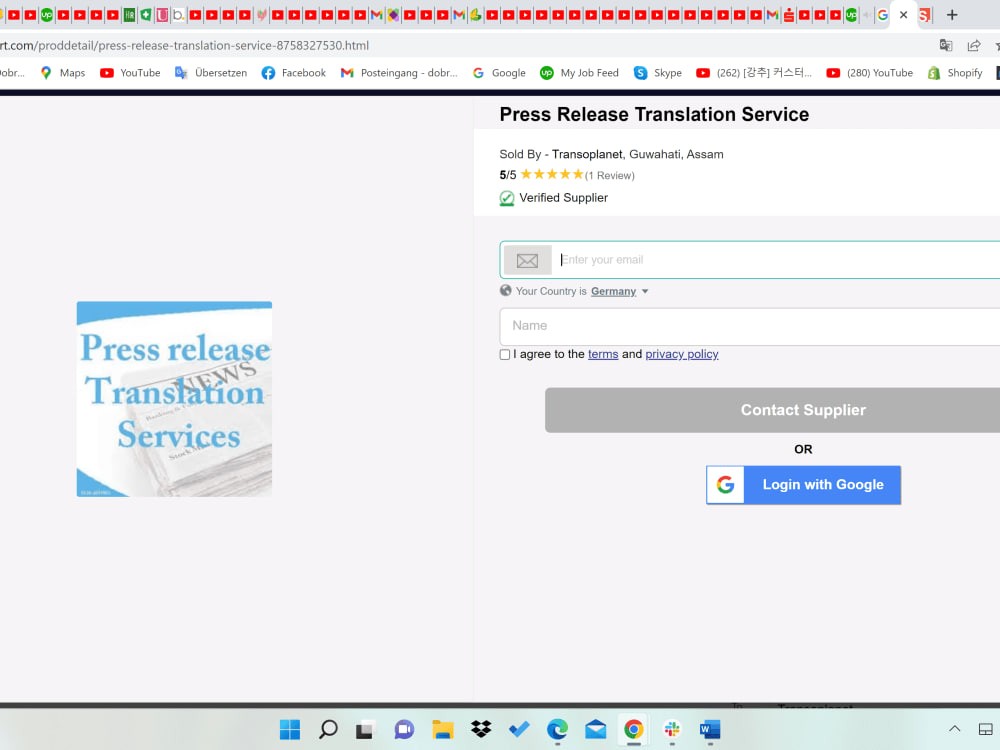Open a new browser tab
1000x750 pixels.
tap(952, 15)
